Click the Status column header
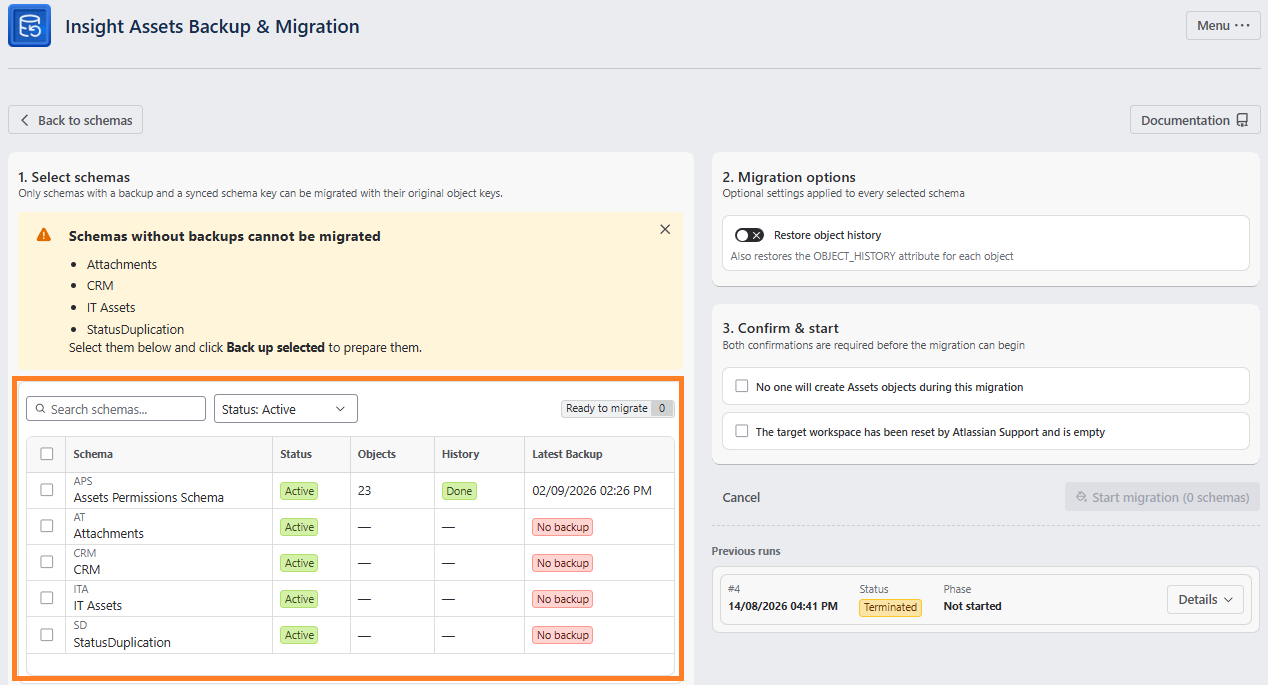This screenshot has height=685, width=1268. [296, 454]
